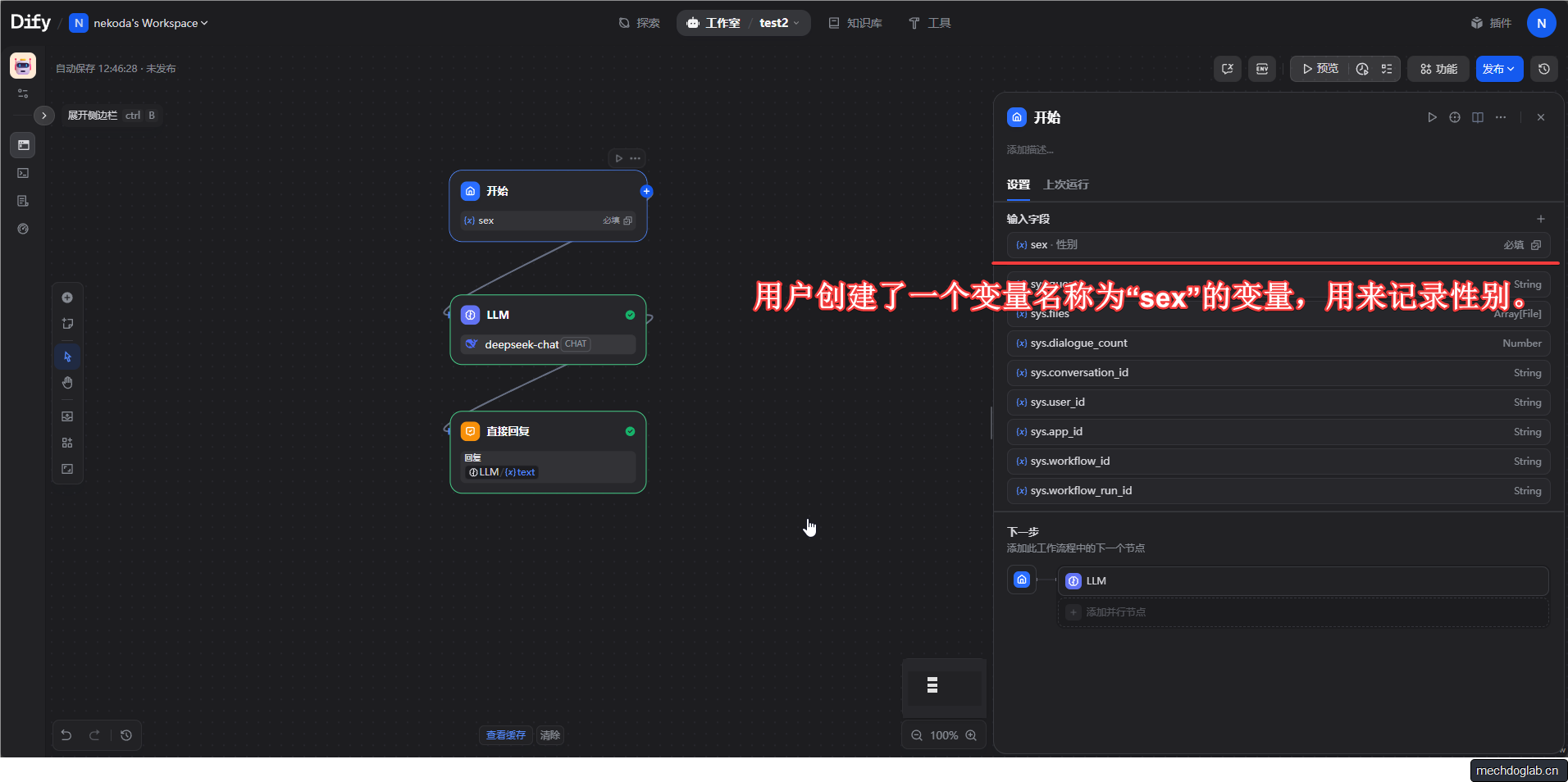Open the environment variables ENV panel
1568x782 pixels.
tap(1262, 69)
